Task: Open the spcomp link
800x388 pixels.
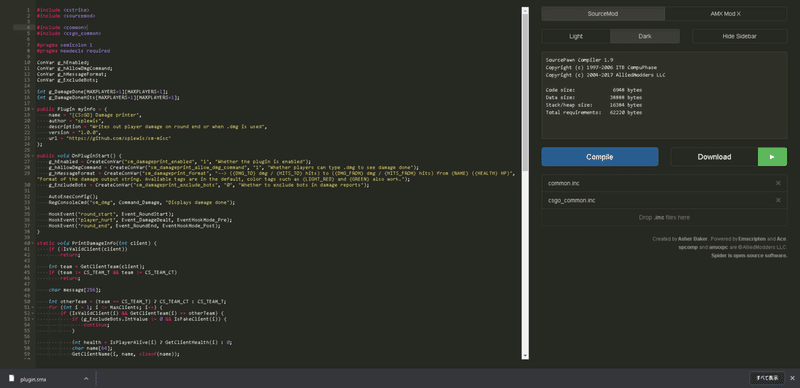Action: pos(687,247)
